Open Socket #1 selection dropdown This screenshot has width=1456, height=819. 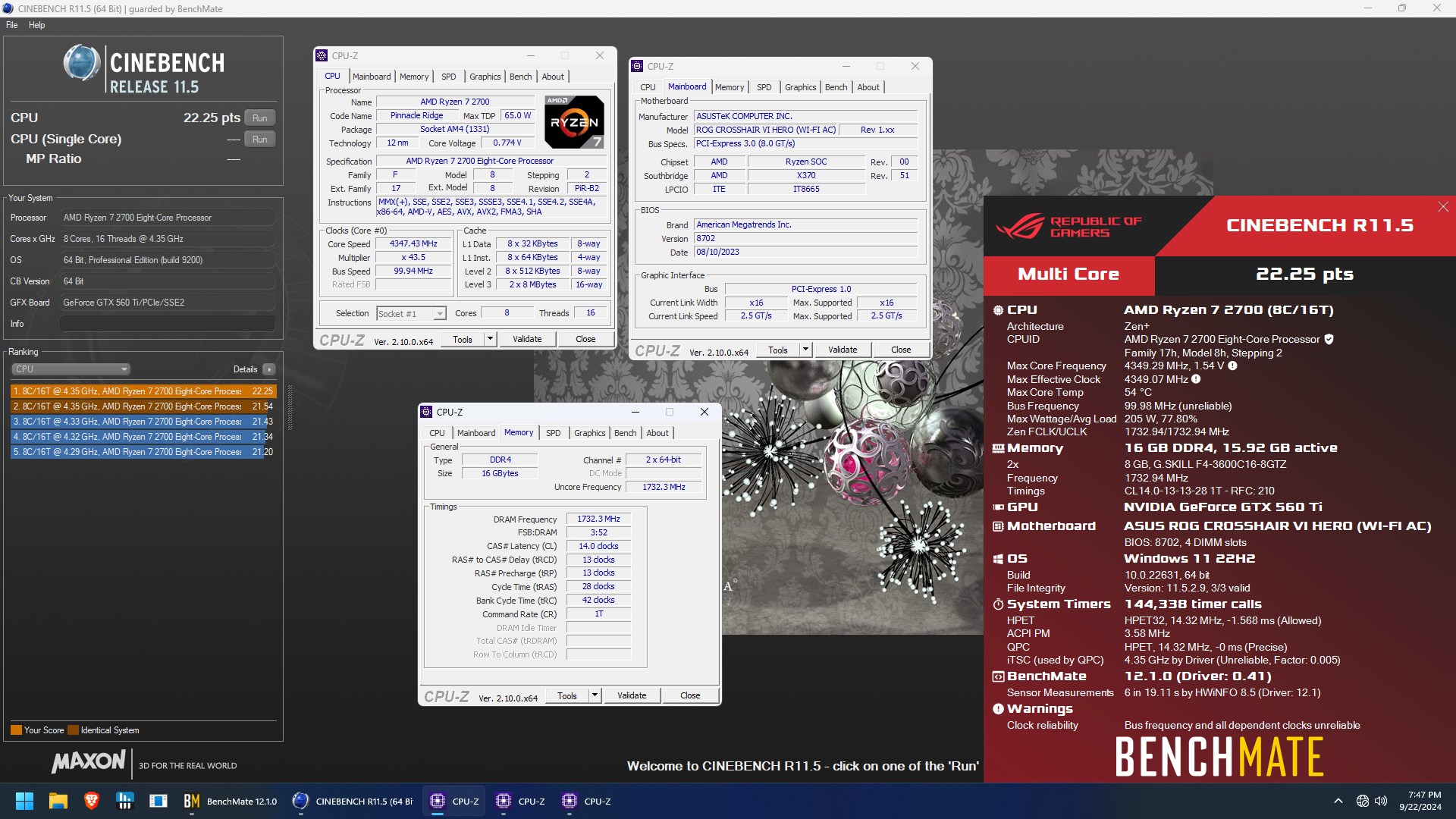[410, 314]
